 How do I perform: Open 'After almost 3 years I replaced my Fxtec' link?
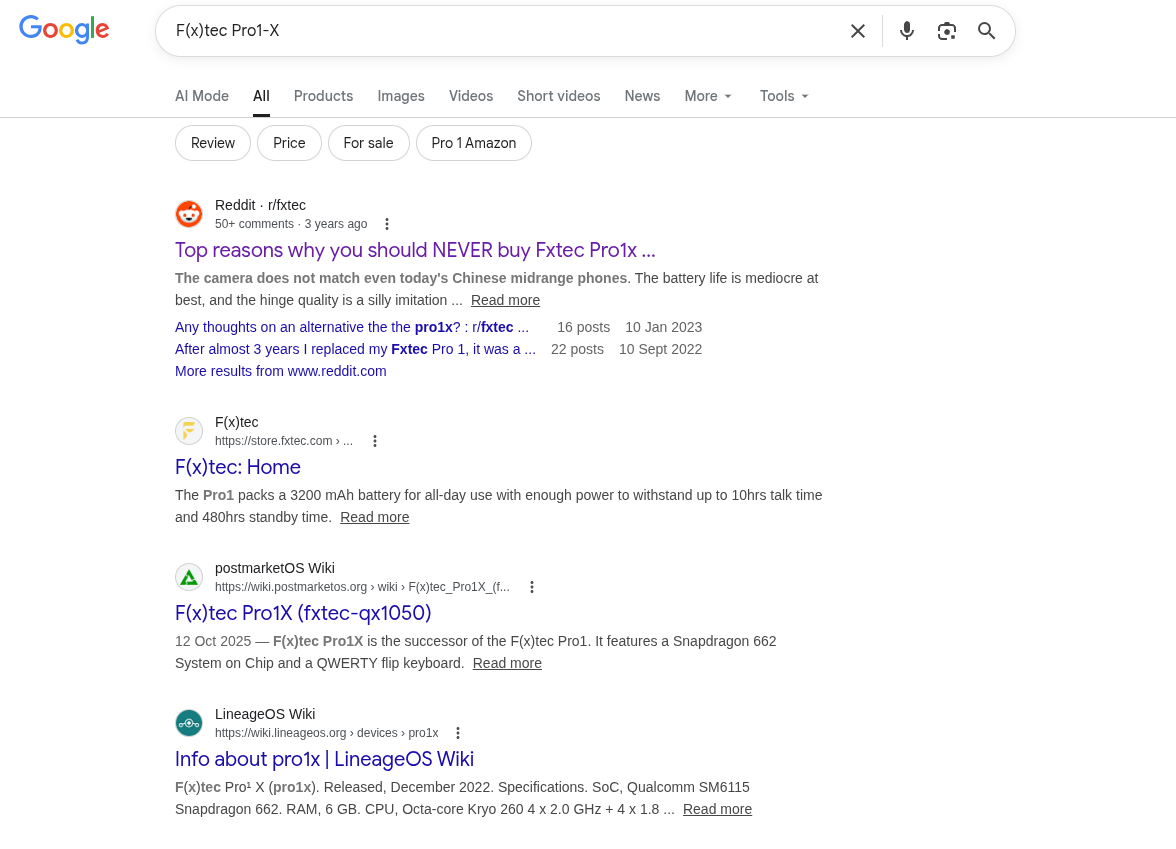356,350
